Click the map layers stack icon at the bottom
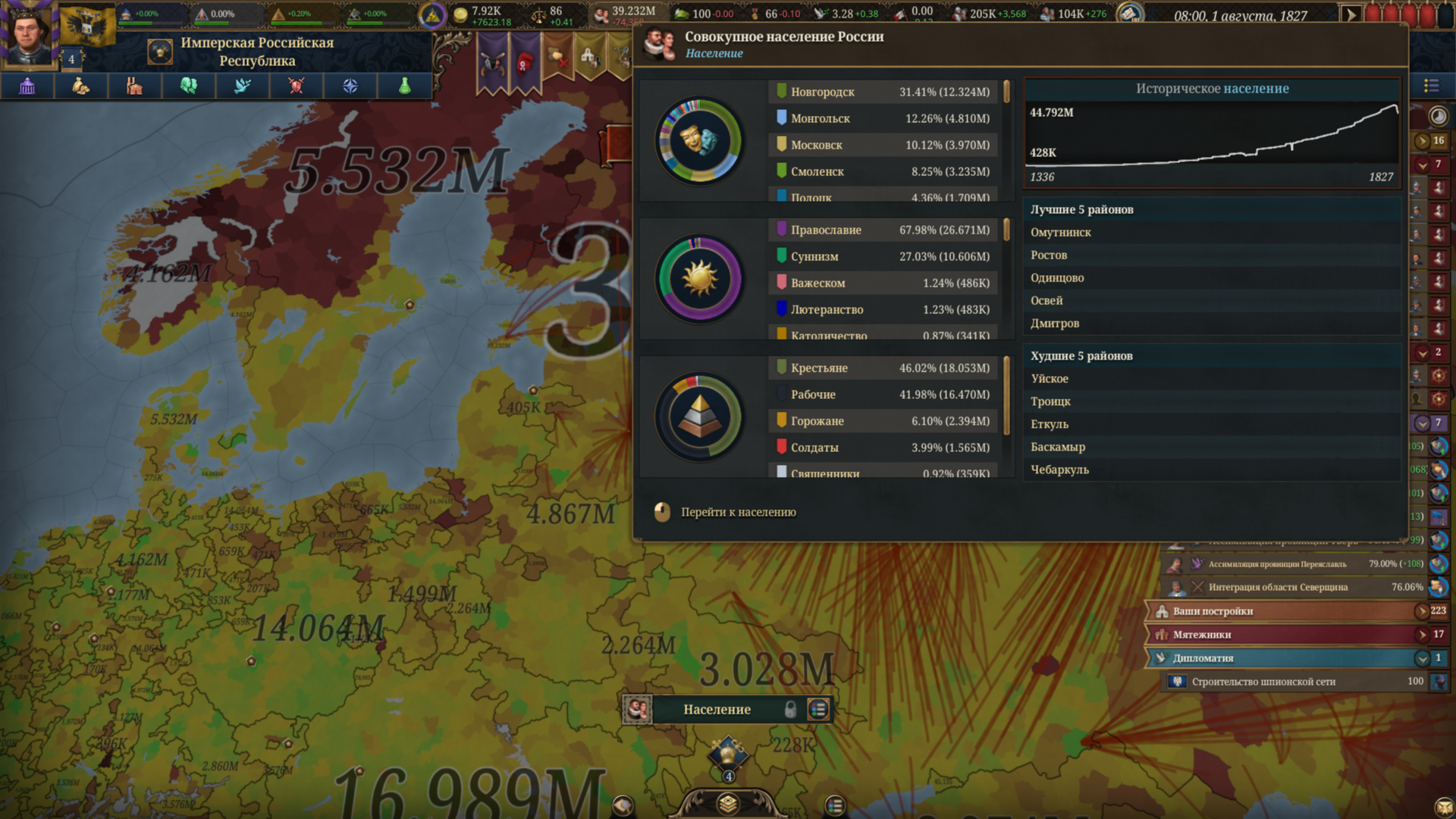1456x819 pixels. [x=728, y=803]
